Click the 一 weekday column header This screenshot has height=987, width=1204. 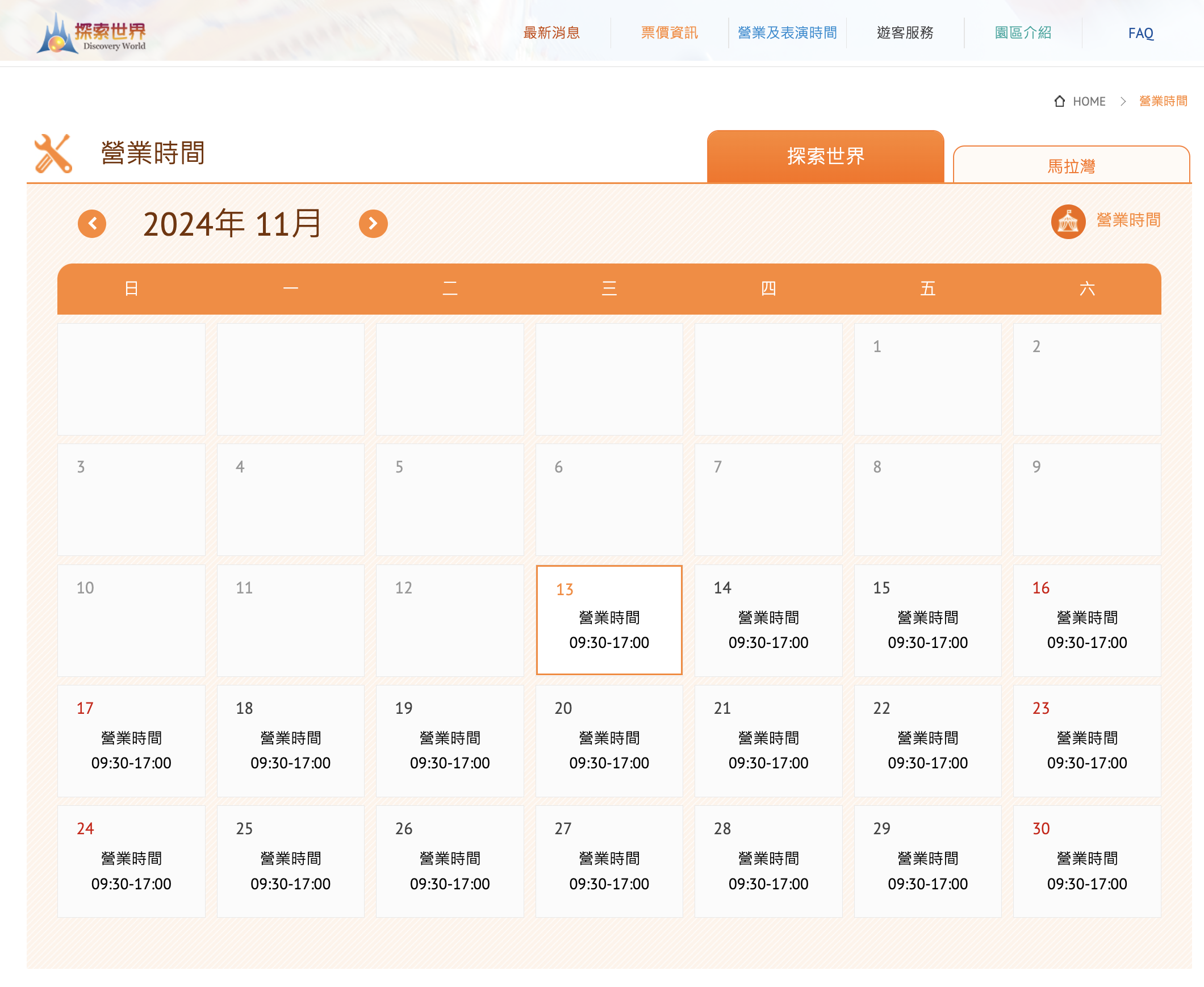click(290, 288)
